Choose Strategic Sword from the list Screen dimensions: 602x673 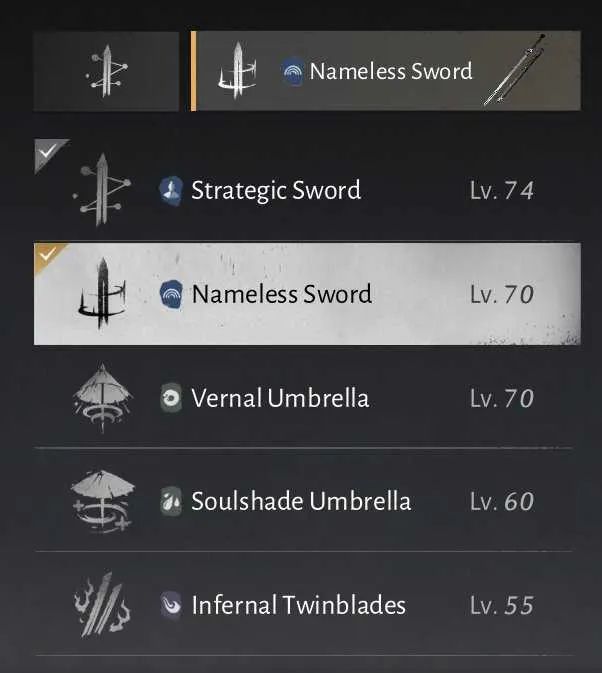pos(307,190)
